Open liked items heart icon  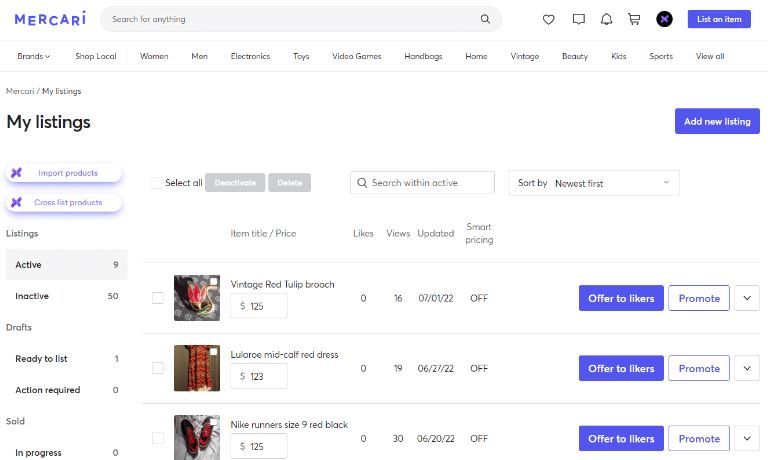tap(549, 19)
